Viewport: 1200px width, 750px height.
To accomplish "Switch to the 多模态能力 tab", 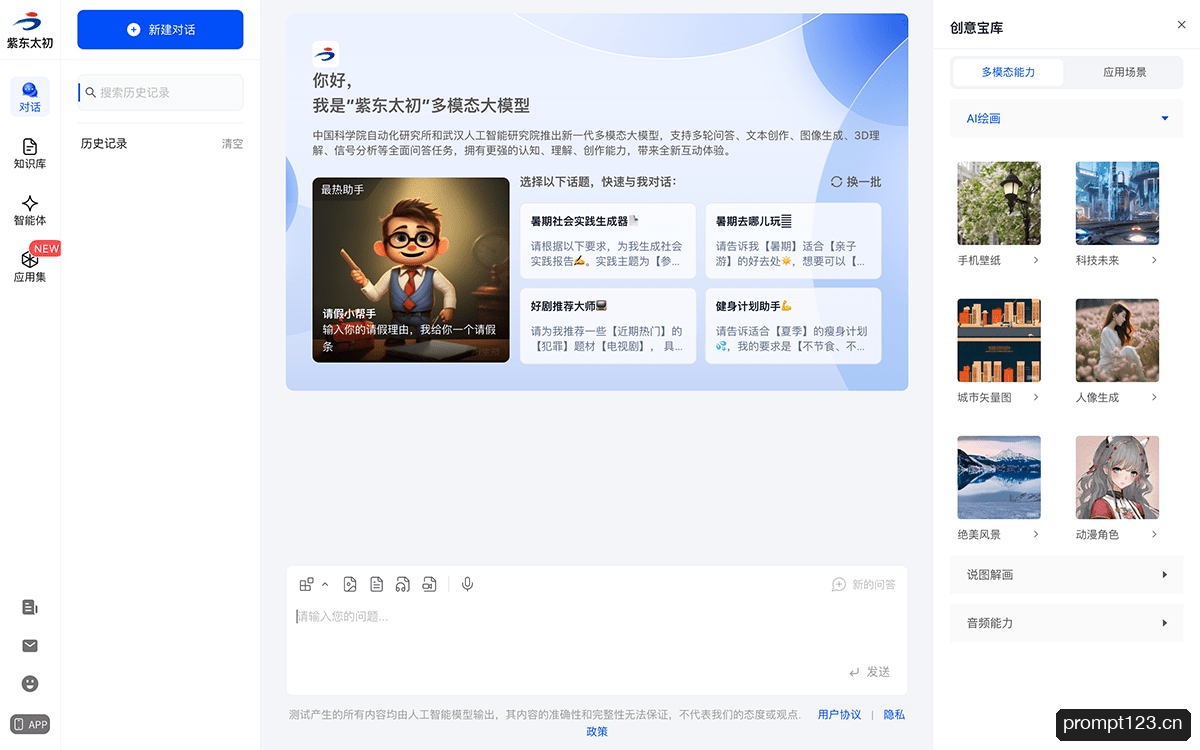I will [x=1008, y=72].
